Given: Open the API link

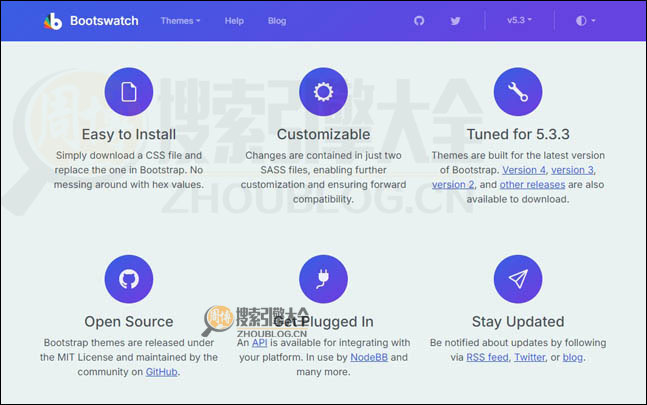Looking at the screenshot, I should pyautogui.click(x=260, y=342).
